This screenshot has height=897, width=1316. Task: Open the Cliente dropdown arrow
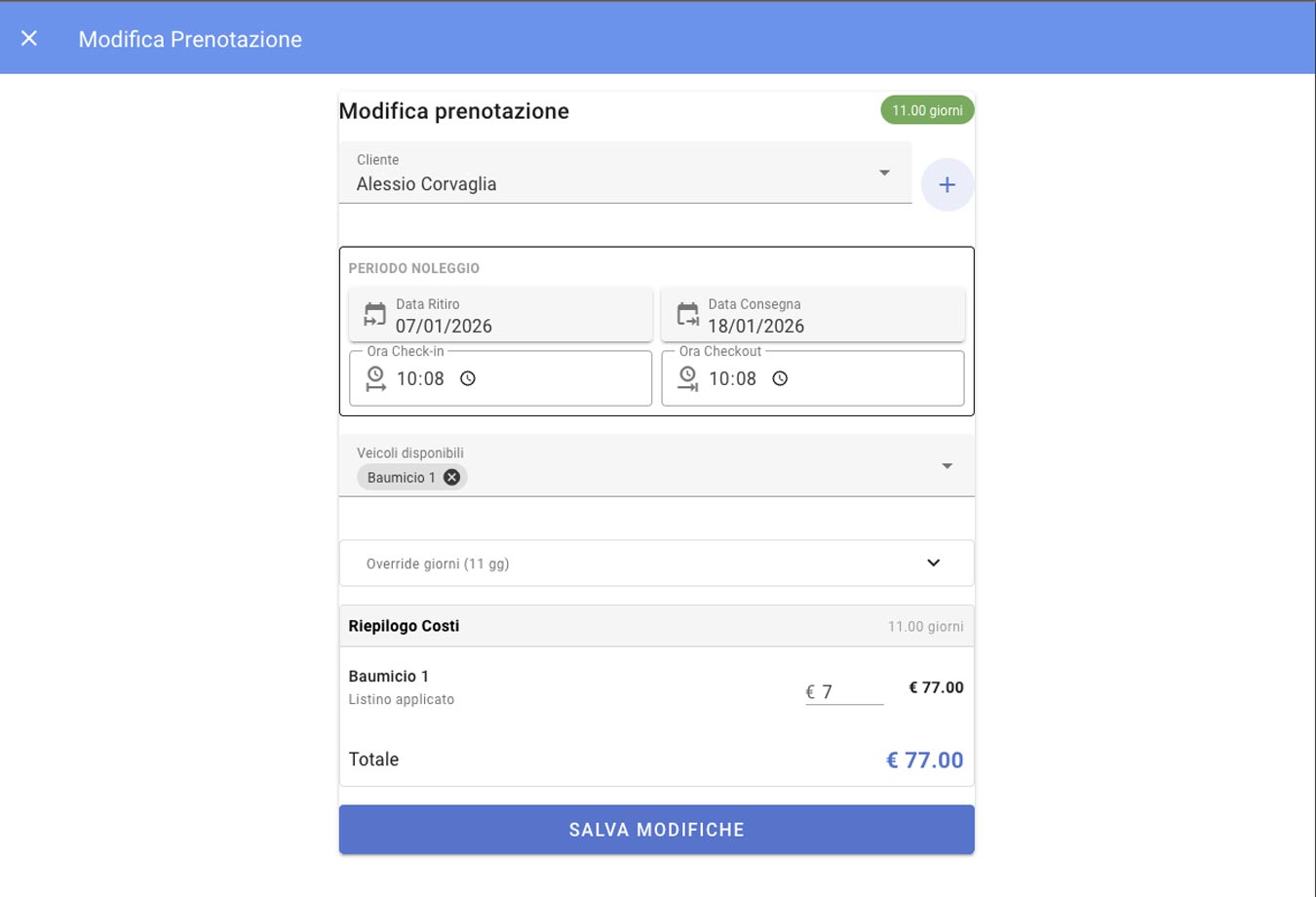[884, 173]
